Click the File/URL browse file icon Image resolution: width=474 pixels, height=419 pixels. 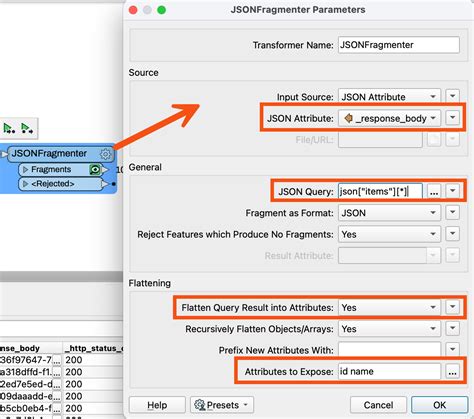434,140
